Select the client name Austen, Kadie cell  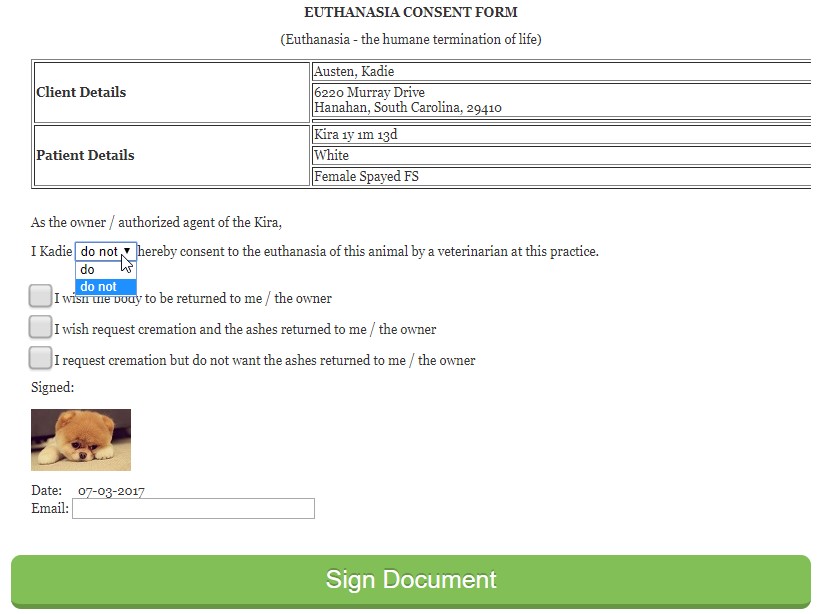[562, 72]
